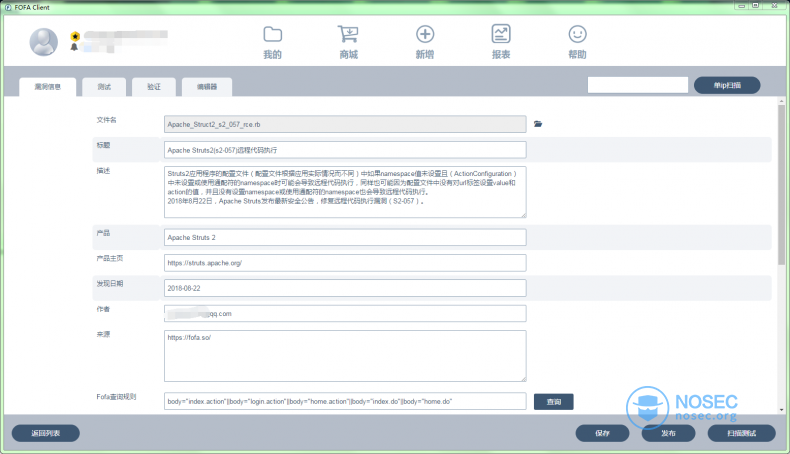
Task: Open the 我的 folder icon
Action: [x=273, y=34]
